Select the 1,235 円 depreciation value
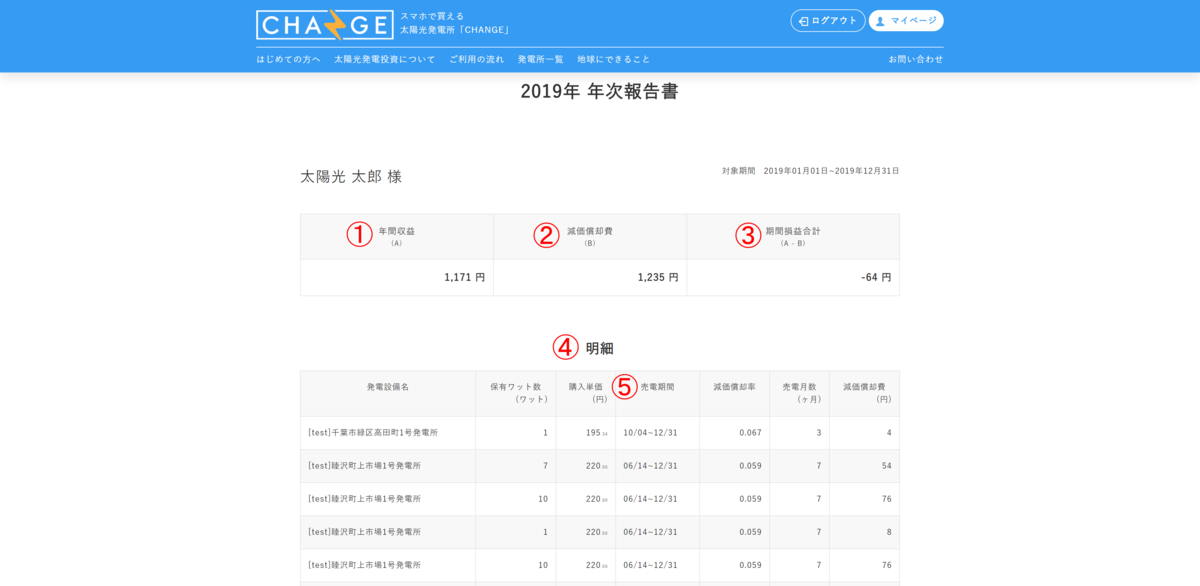Image resolution: width=1200 pixels, height=586 pixels. [x=658, y=277]
